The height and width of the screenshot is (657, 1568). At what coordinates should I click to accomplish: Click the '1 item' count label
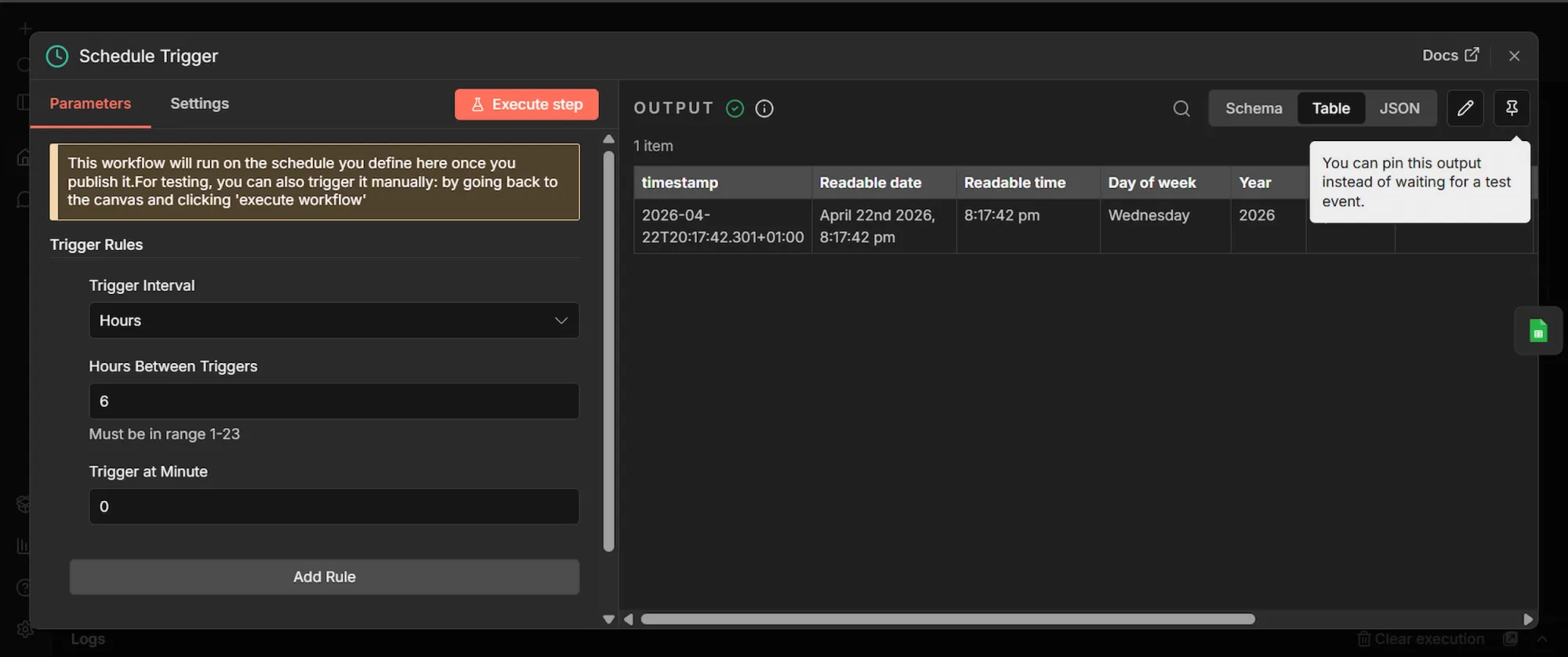[x=653, y=146]
